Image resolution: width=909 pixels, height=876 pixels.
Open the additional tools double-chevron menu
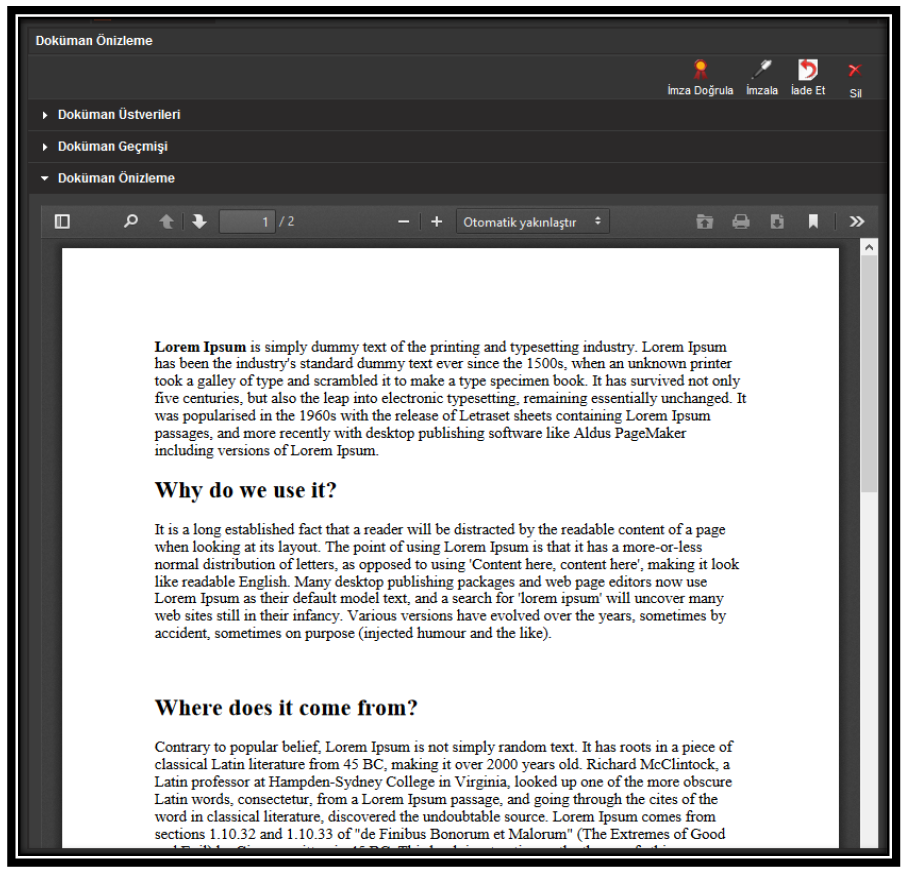tap(856, 222)
